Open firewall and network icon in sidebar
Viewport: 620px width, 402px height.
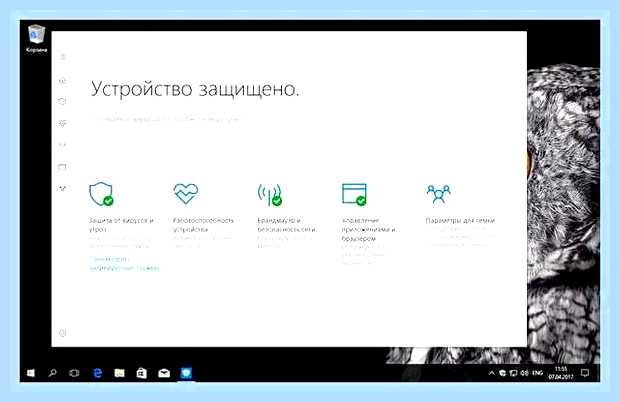pos(62,145)
